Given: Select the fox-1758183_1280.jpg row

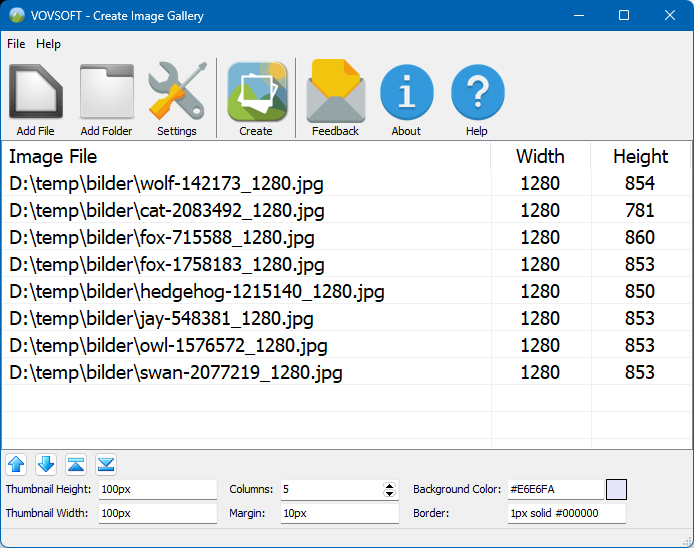Looking at the screenshot, I should coord(347,264).
